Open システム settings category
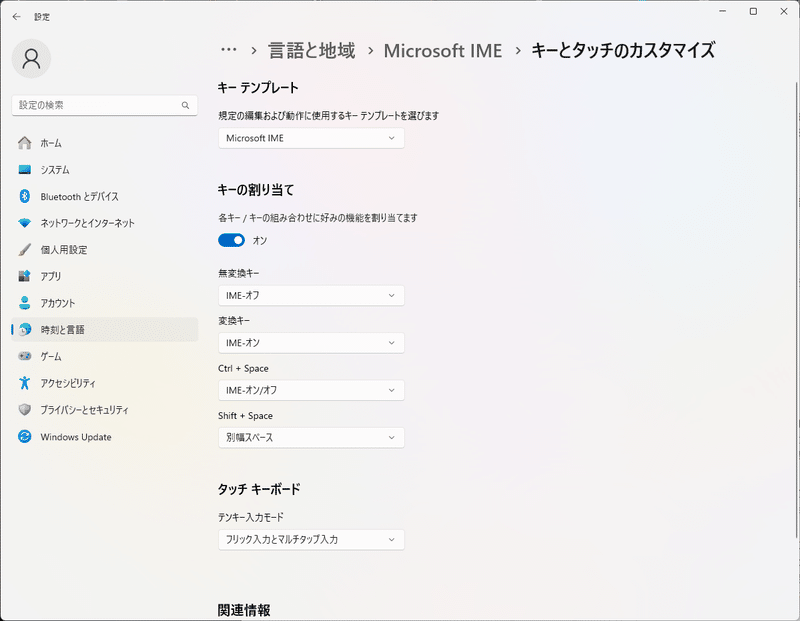 pos(105,169)
